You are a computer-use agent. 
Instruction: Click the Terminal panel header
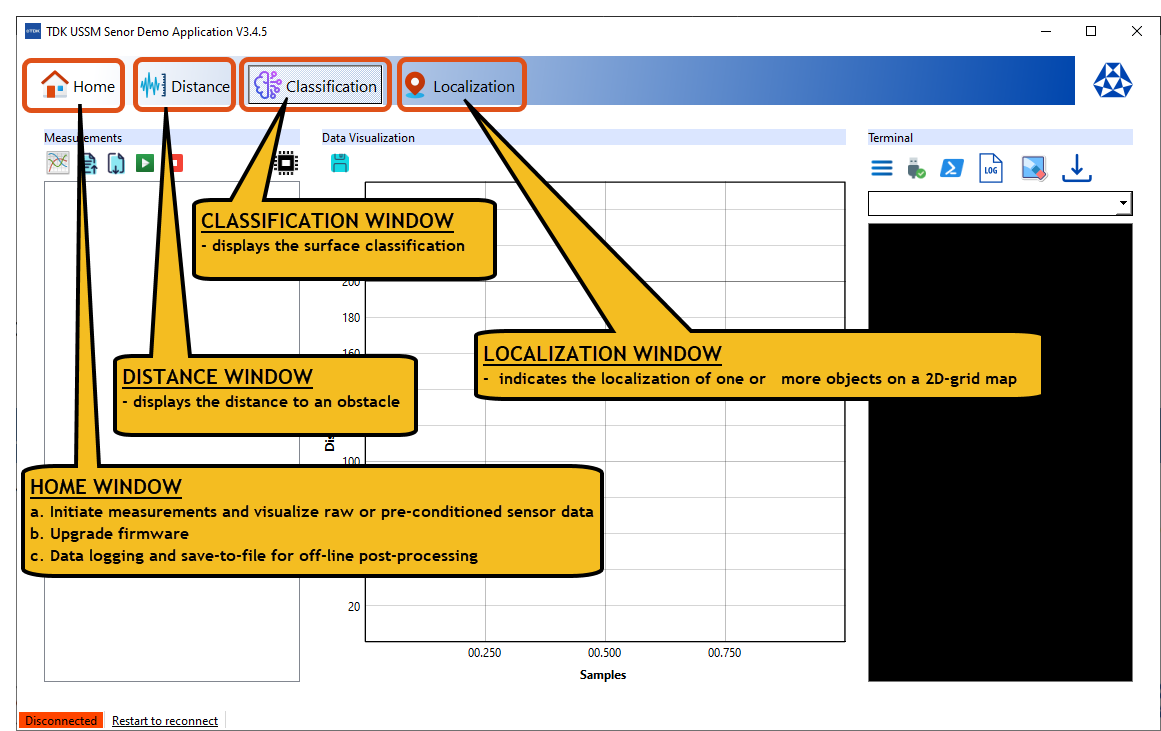coord(1000,138)
